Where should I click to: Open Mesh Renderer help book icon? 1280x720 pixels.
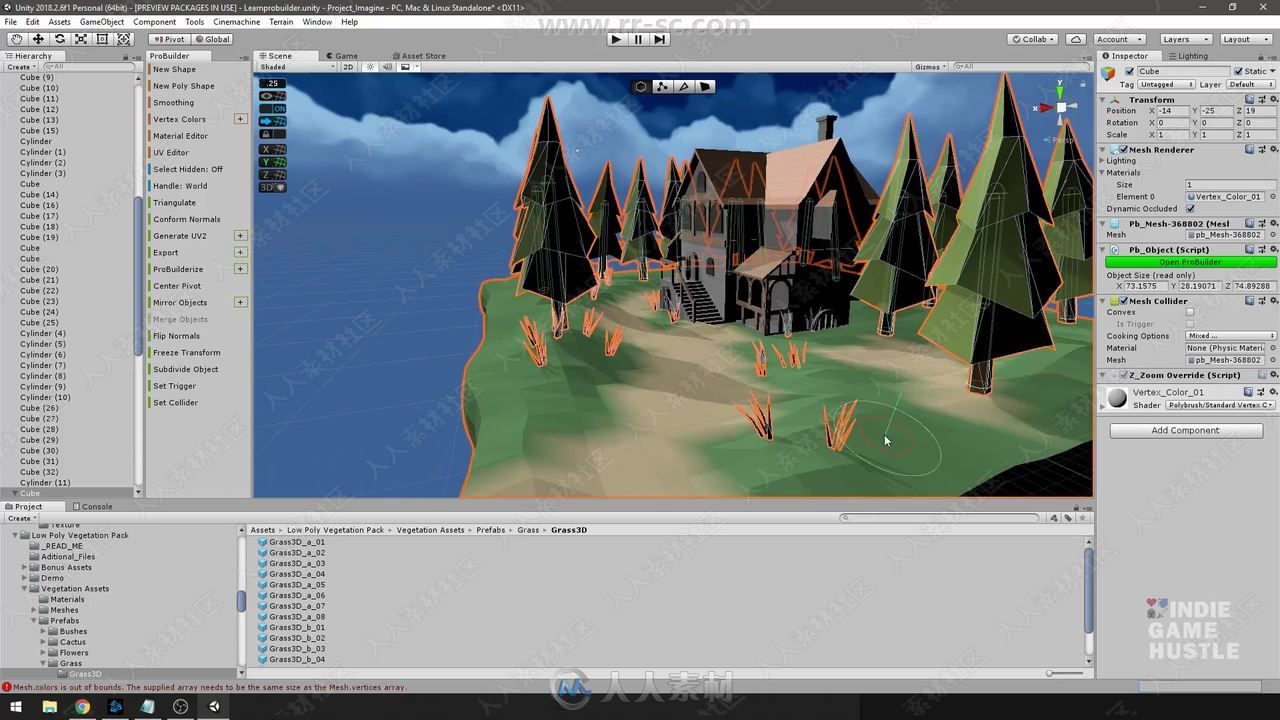[x=1250, y=149]
